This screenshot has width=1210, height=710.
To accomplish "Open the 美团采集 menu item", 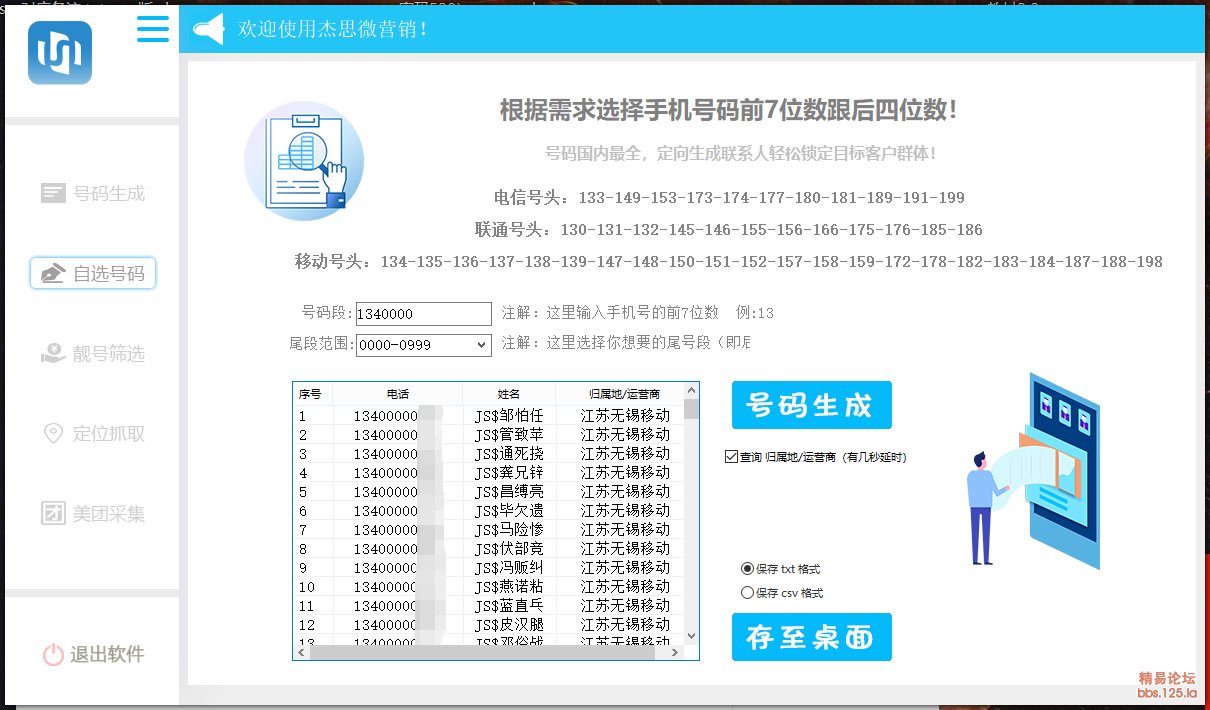I will point(93,513).
